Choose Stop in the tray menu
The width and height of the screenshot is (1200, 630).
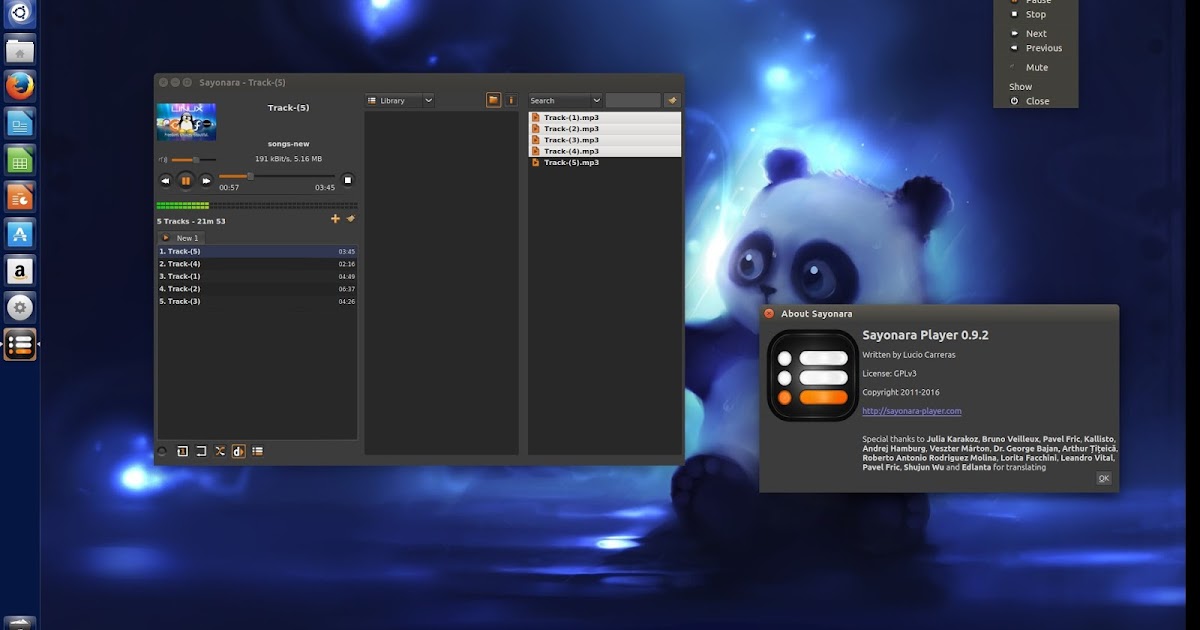point(1036,15)
